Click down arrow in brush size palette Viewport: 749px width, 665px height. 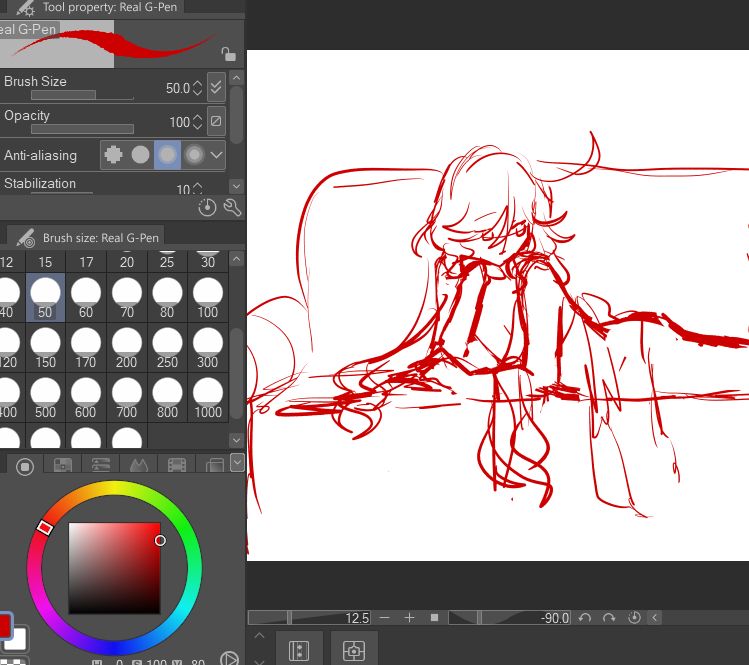click(x=236, y=440)
